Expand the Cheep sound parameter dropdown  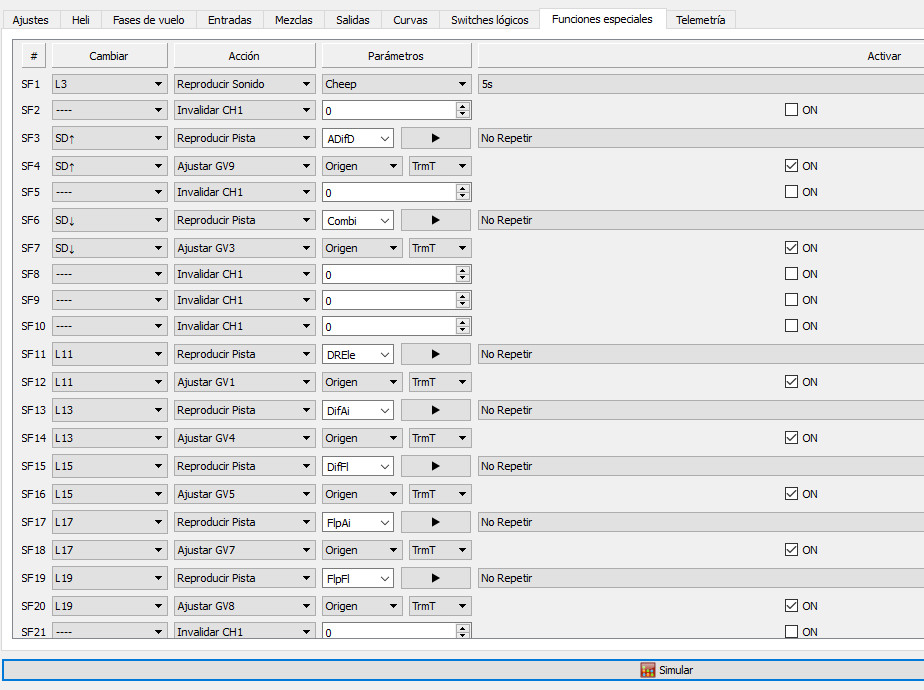click(396, 84)
